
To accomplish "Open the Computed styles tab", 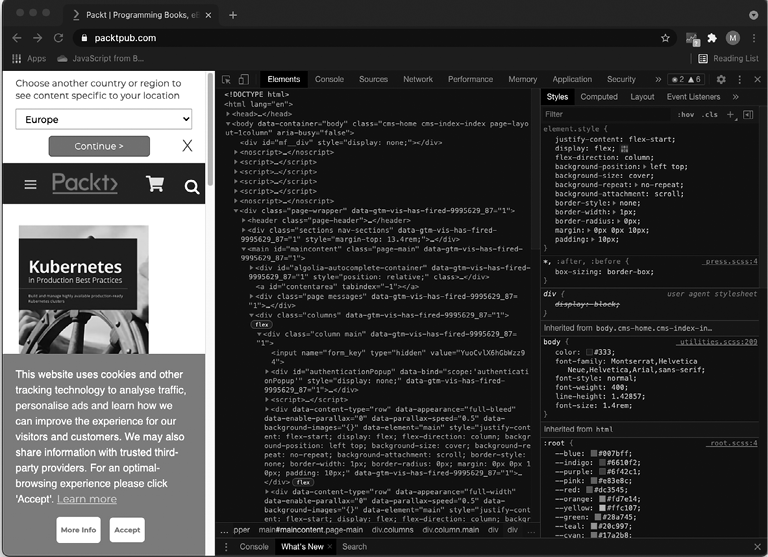I will pos(599,97).
